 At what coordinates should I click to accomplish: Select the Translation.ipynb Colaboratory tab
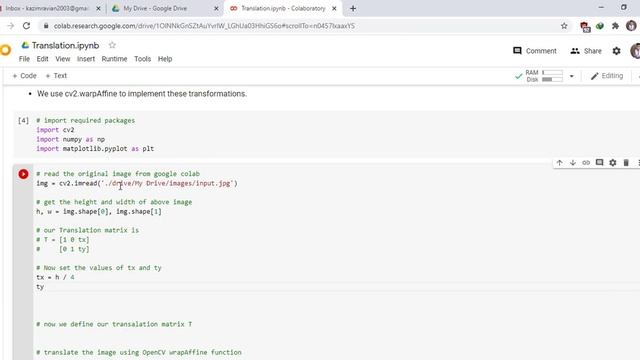point(283,8)
